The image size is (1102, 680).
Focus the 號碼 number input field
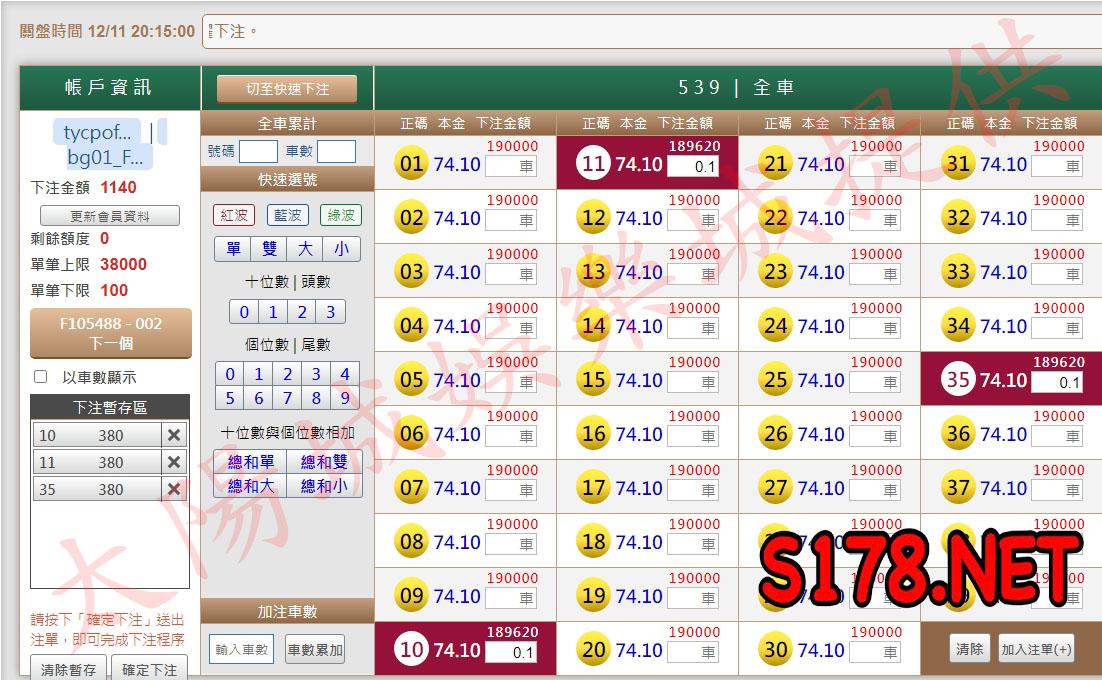click(x=258, y=151)
